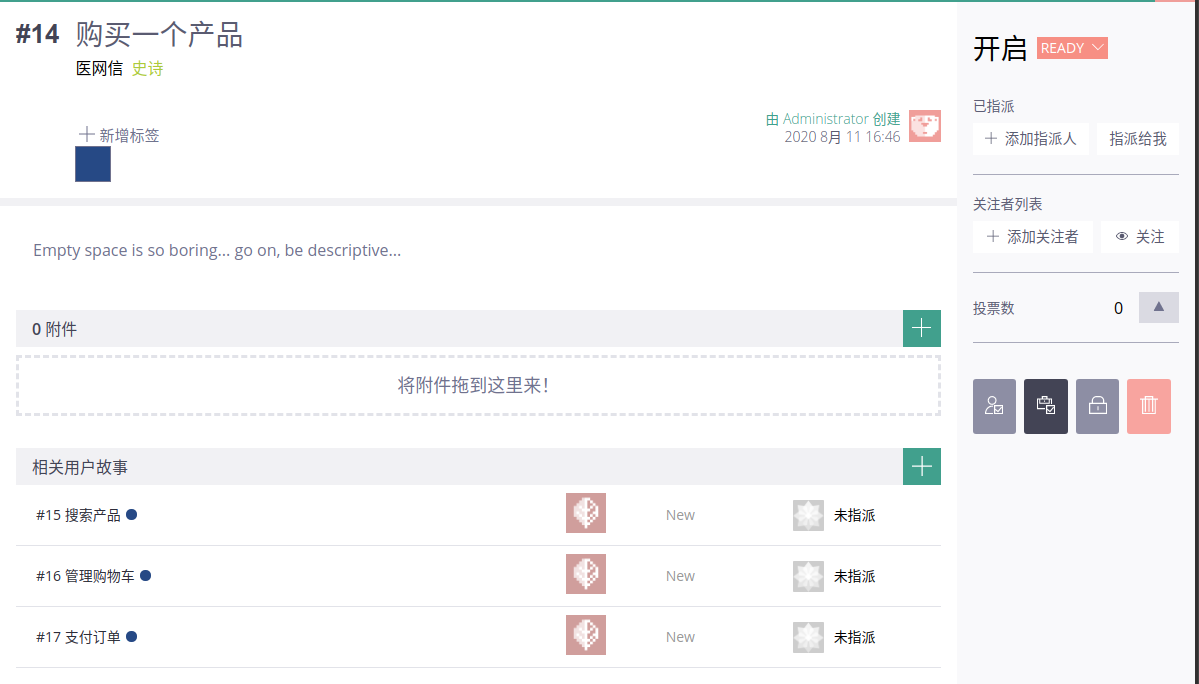Click the dark blue epic color swatch

coord(93,164)
